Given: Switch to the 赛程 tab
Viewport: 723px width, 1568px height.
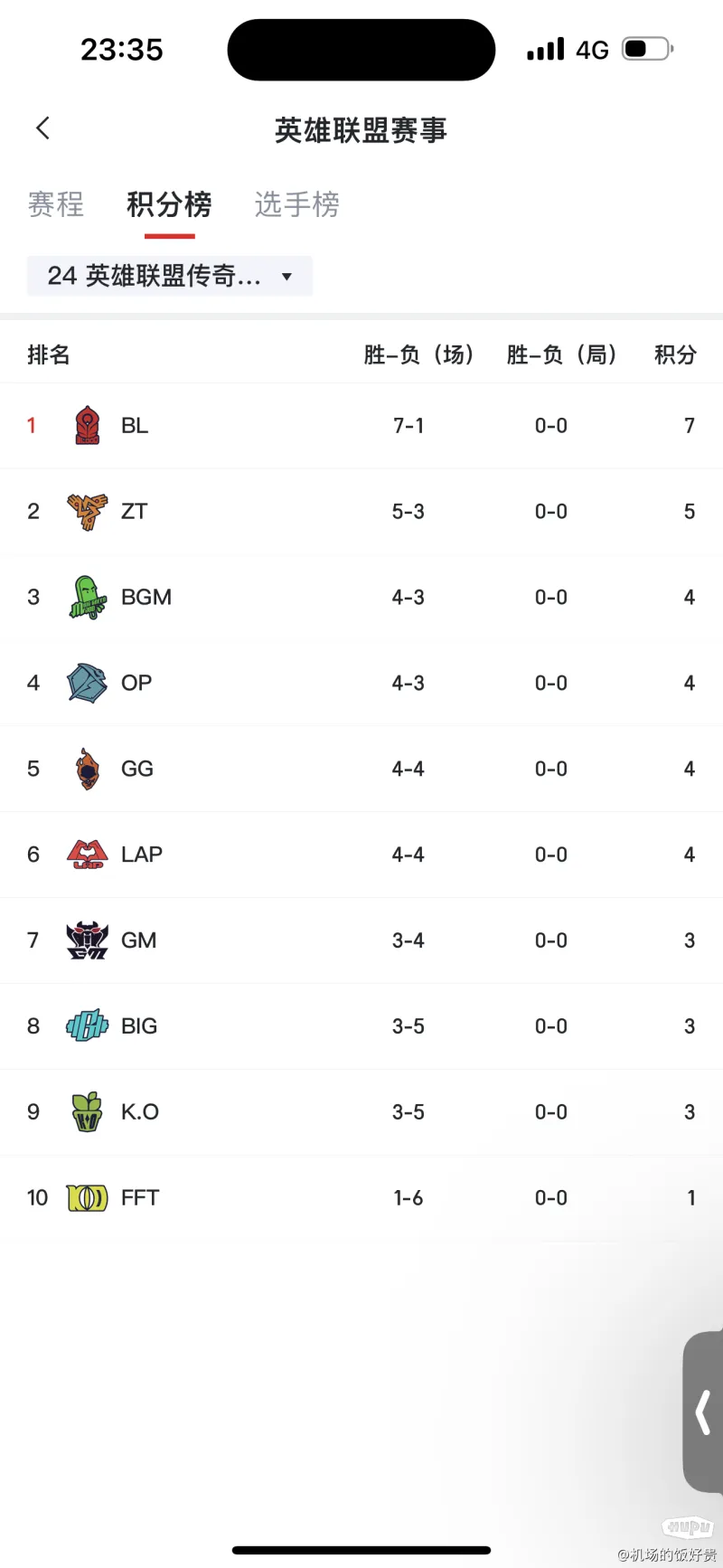Looking at the screenshot, I should pos(56,204).
